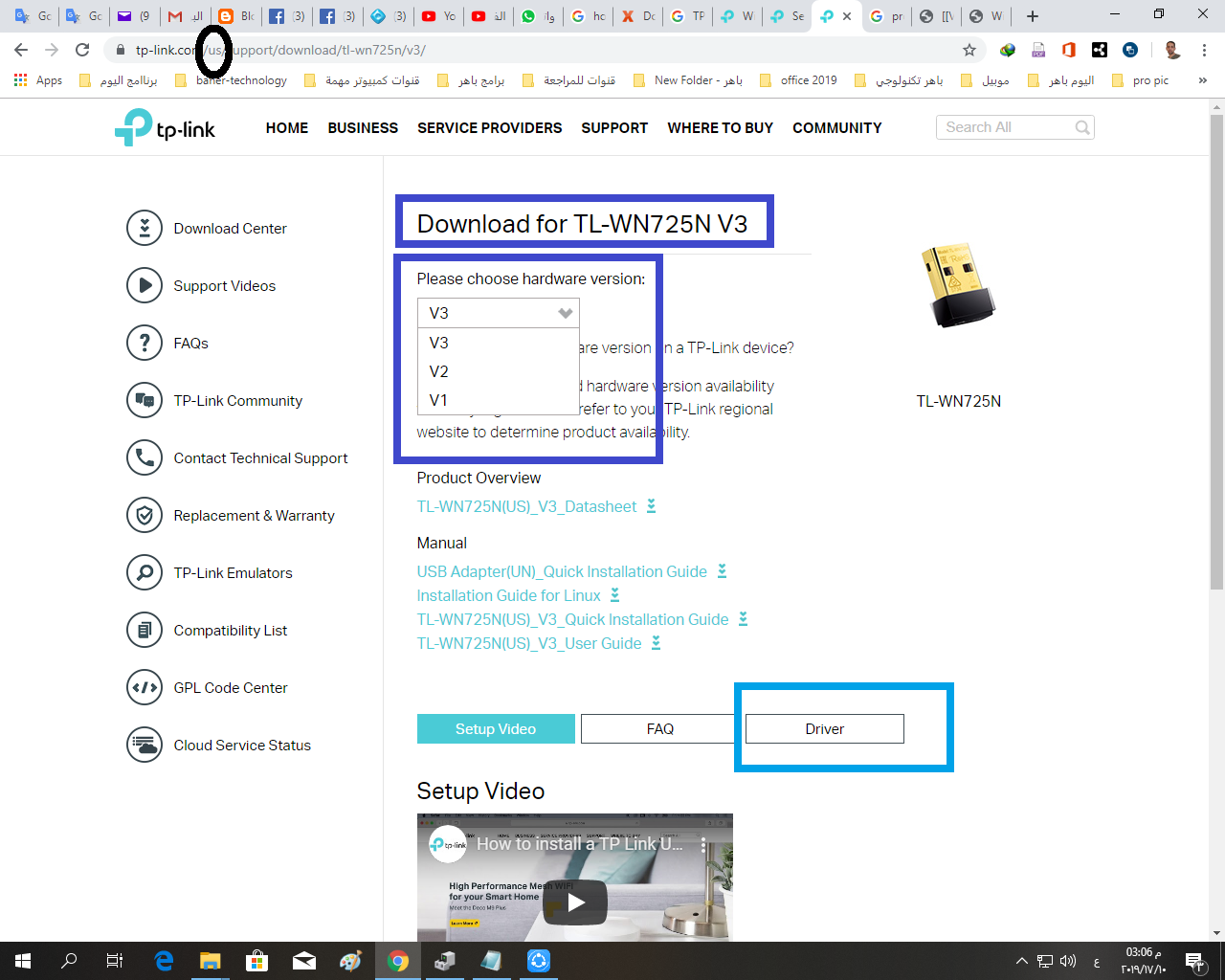This screenshot has height=980, width=1225.
Task: Select V2 from hardware version list
Action: coord(499,371)
